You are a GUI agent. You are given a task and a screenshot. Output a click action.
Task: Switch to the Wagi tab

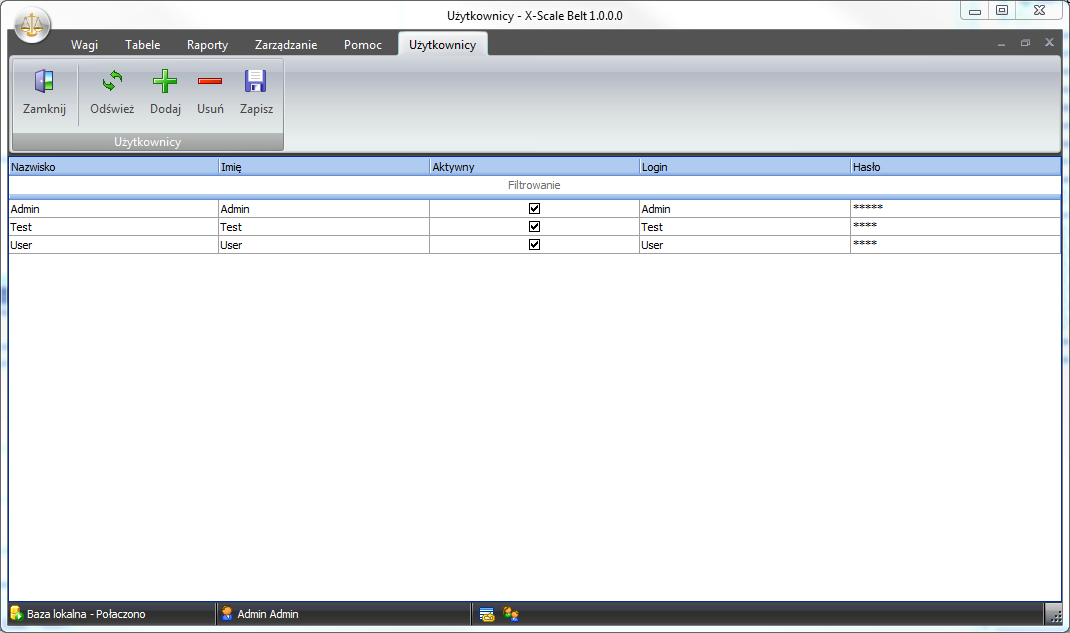click(84, 45)
